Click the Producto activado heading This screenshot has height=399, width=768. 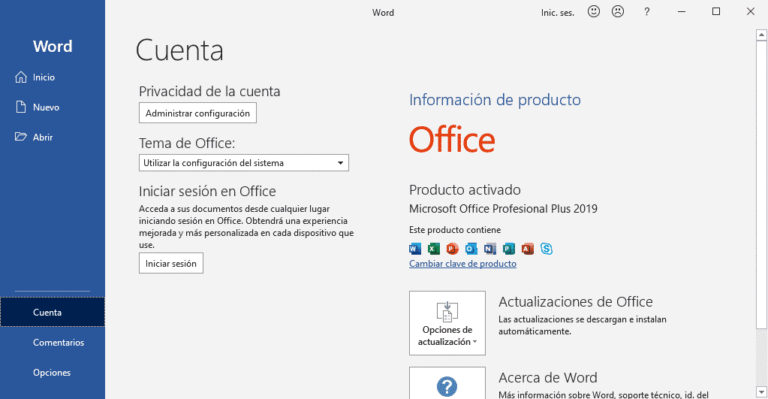[465, 190]
